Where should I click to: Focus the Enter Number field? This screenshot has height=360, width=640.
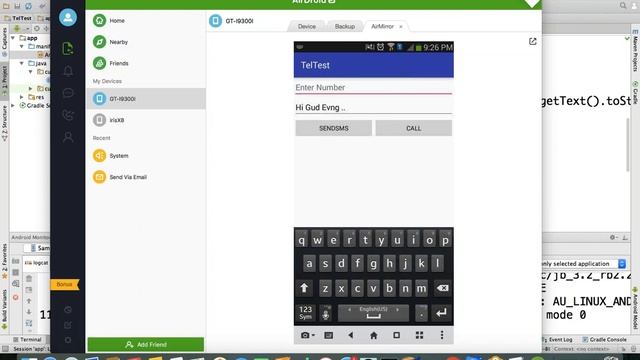tap(373, 87)
